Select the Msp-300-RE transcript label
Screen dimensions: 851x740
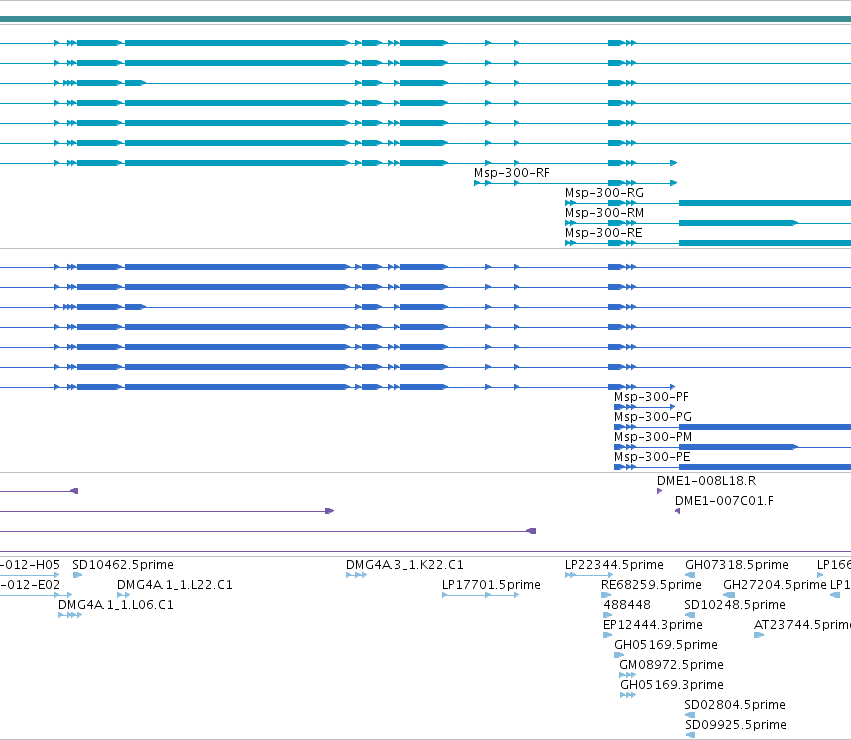(604, 233)
